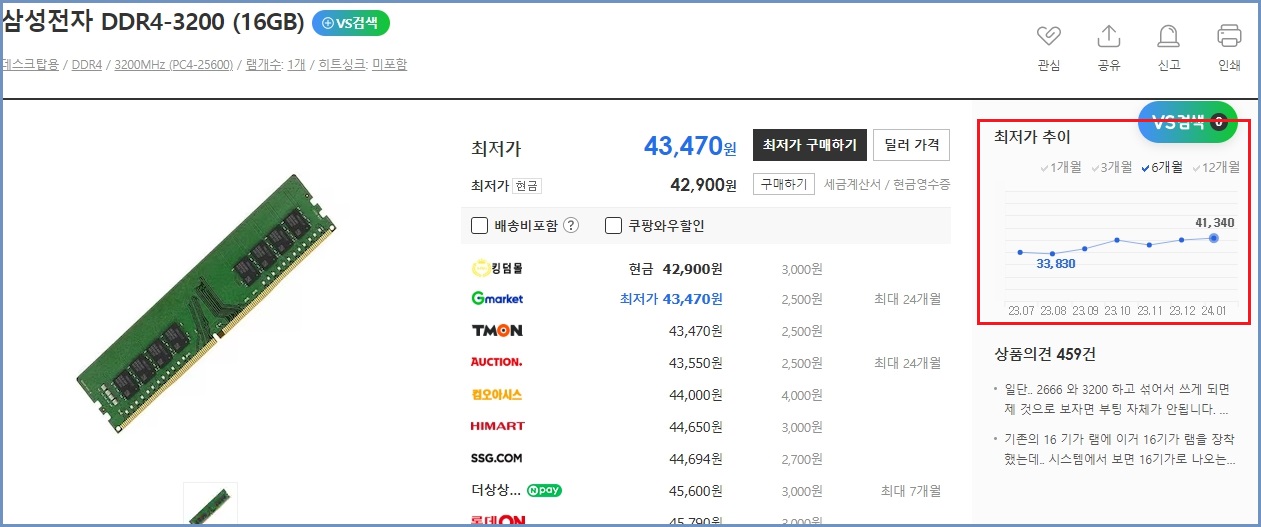Open the 최저가 43,470원 Gmarket price
Viewport: 1261px width, 527px height.
click(x=671, y=299)
